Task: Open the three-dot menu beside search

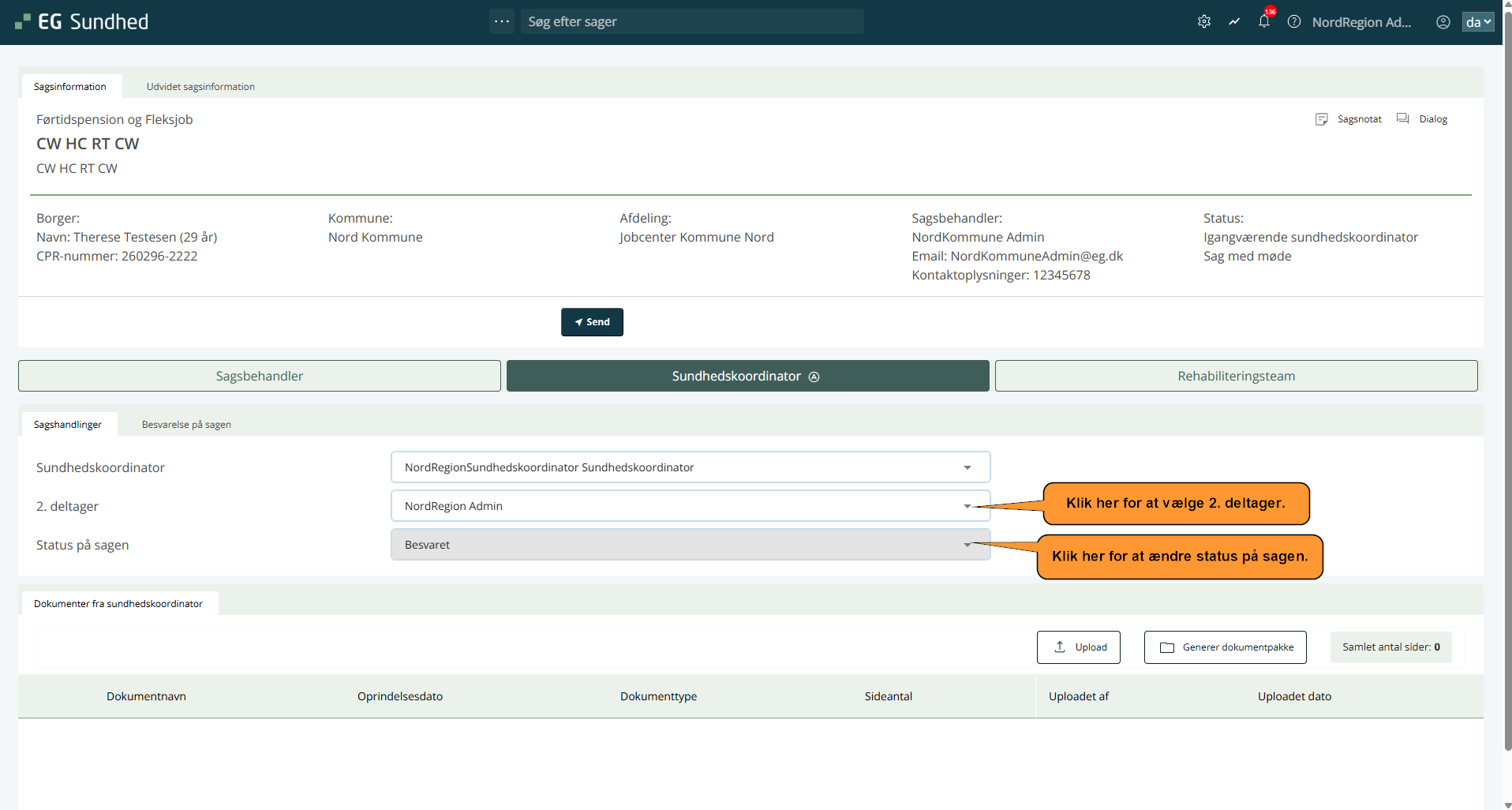Action: click(502, 21)
